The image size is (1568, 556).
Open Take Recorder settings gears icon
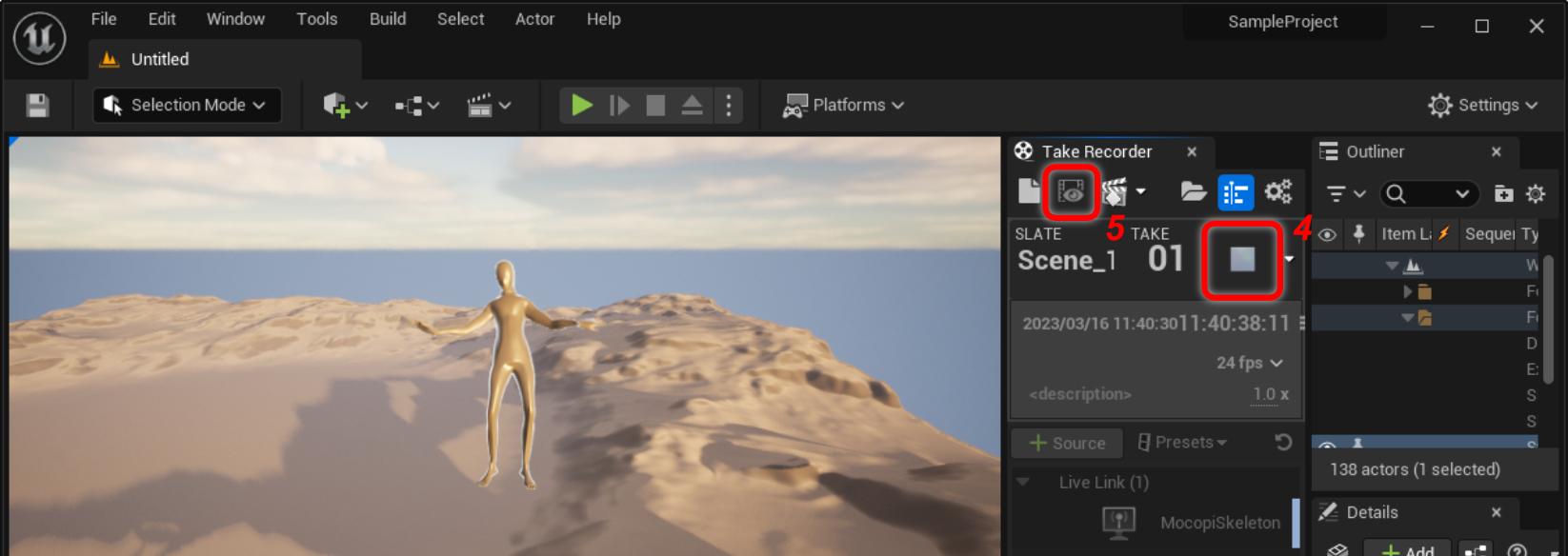click(x=1277, y=192)
